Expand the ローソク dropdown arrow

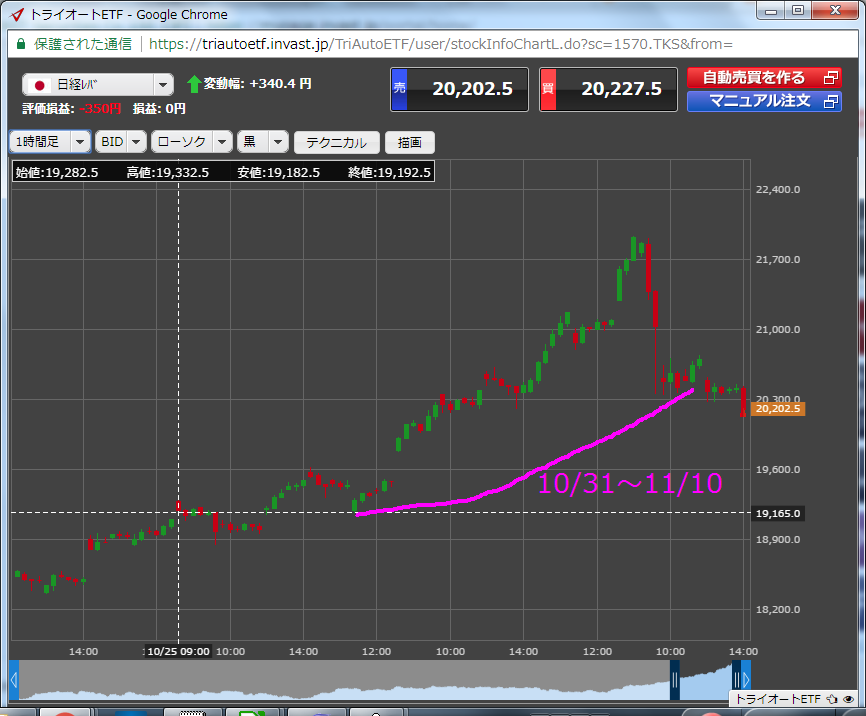(x=222, y=142)
